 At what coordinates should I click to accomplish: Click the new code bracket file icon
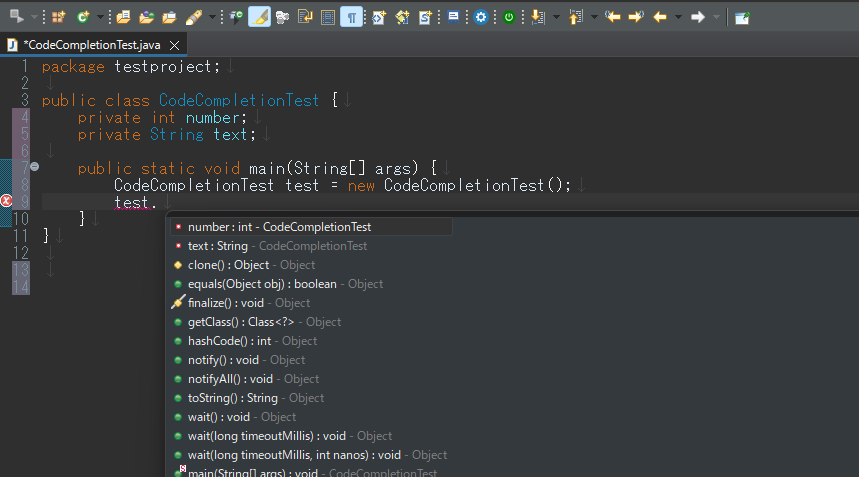click(x=379, y=18)
